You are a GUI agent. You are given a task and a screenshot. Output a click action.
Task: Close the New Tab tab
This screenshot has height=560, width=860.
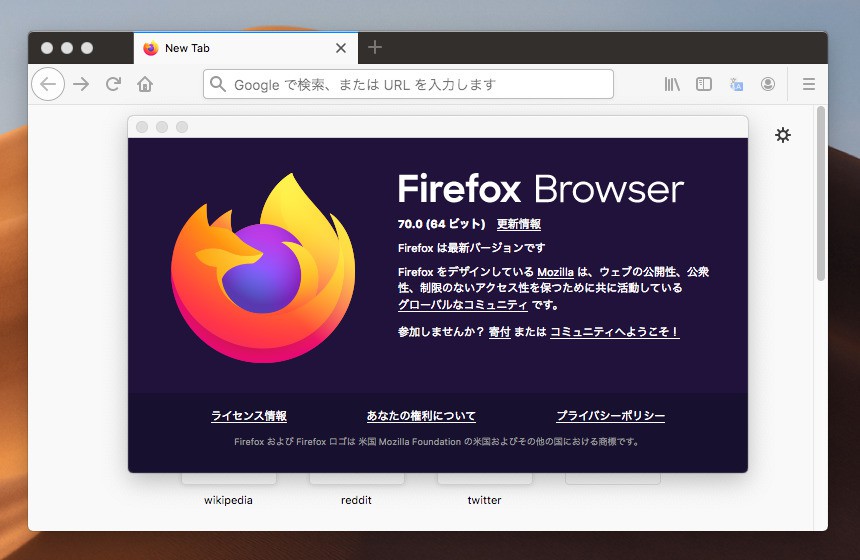[341, 48]
